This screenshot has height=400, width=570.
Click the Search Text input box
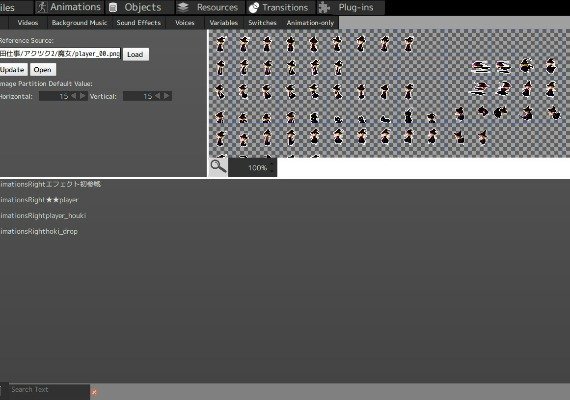tap(49, 390)
